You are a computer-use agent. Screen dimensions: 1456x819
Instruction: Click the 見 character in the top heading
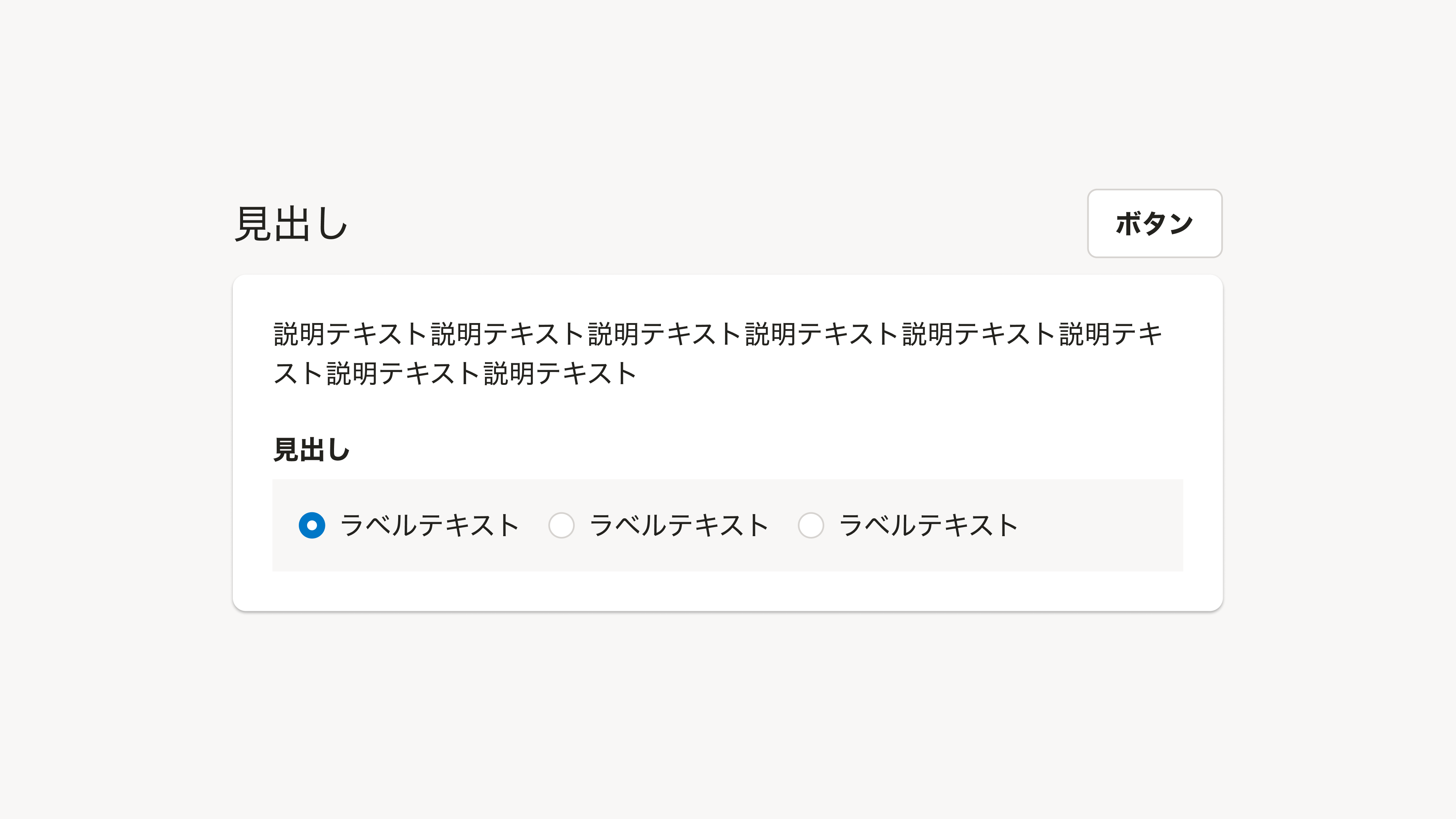tap(253, 224)
